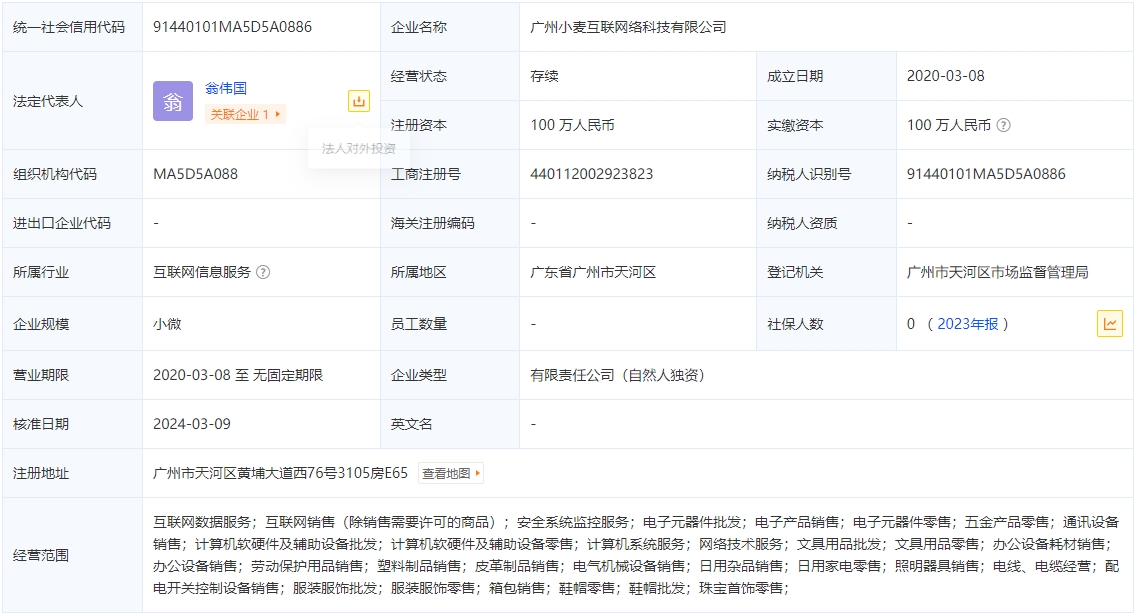1136x613 pixels.
Task: Click the company name 广州小麦互联网络科技有限公司
Action: (x=628, y=27)
